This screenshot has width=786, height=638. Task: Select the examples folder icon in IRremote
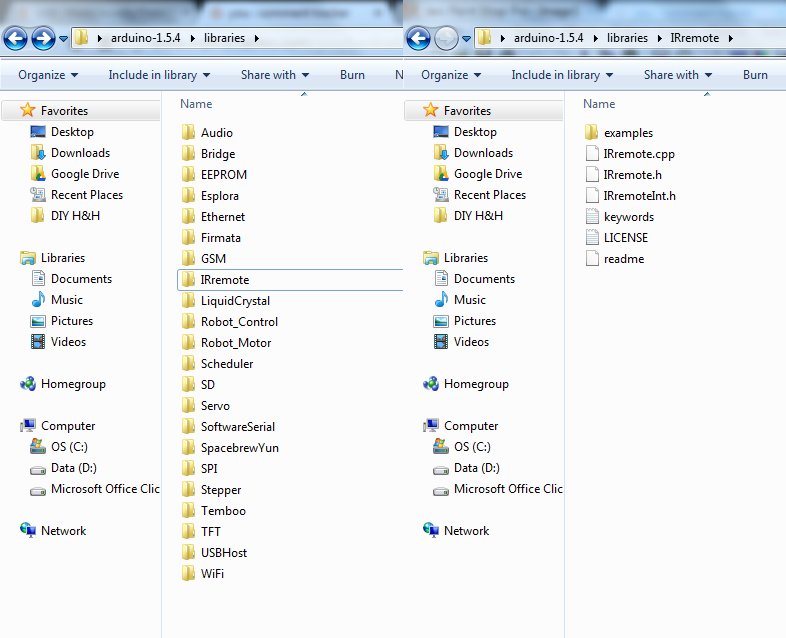tap(592, 132)
